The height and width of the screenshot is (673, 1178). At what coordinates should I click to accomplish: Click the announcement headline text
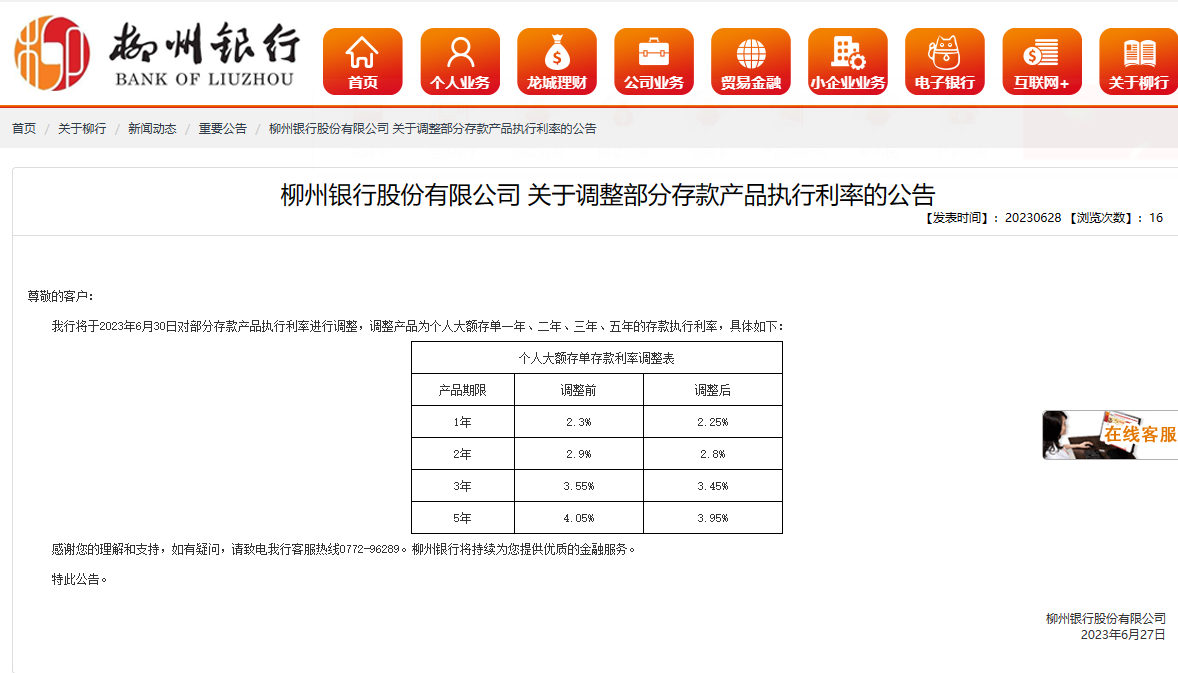(x=607, y=194)
